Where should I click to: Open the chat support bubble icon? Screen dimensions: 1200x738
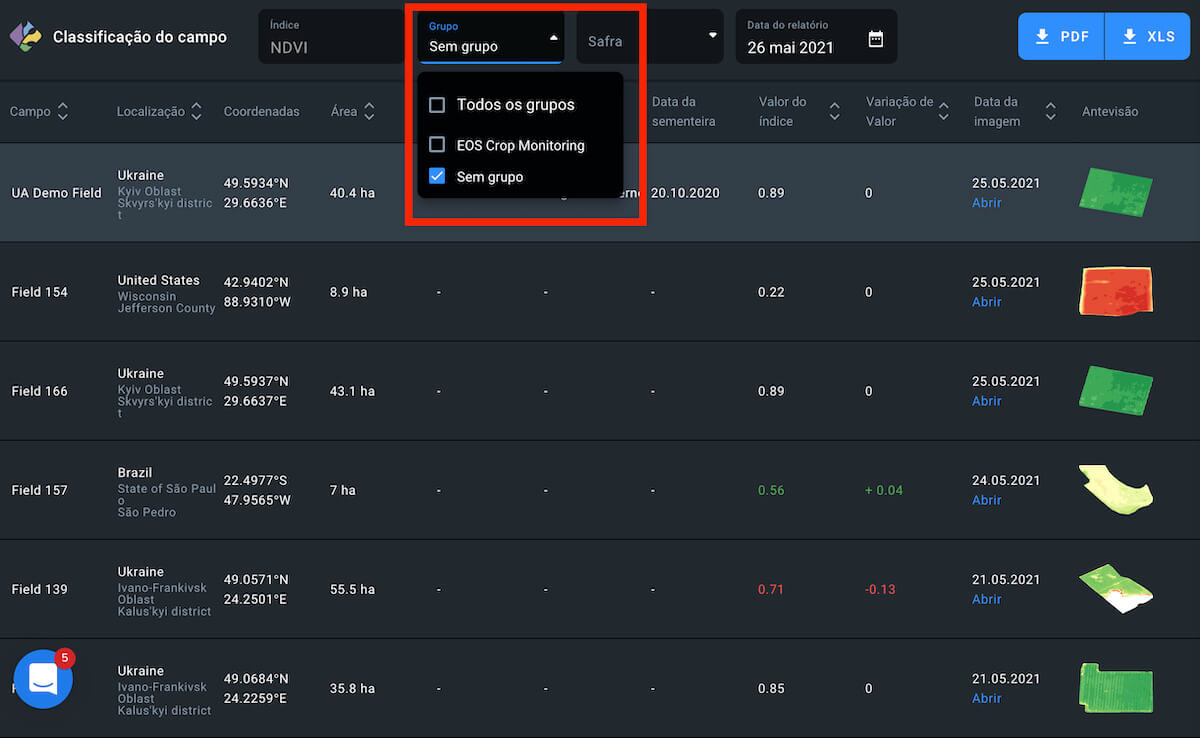click(x=43, y=679)
